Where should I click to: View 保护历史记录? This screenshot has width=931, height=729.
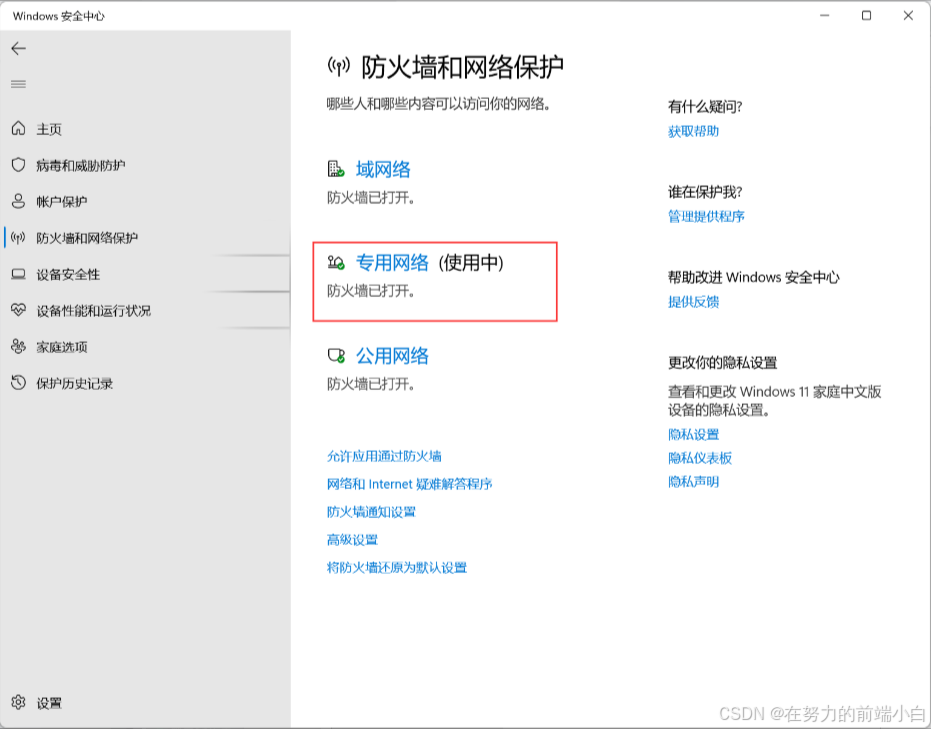pos(75,383)
